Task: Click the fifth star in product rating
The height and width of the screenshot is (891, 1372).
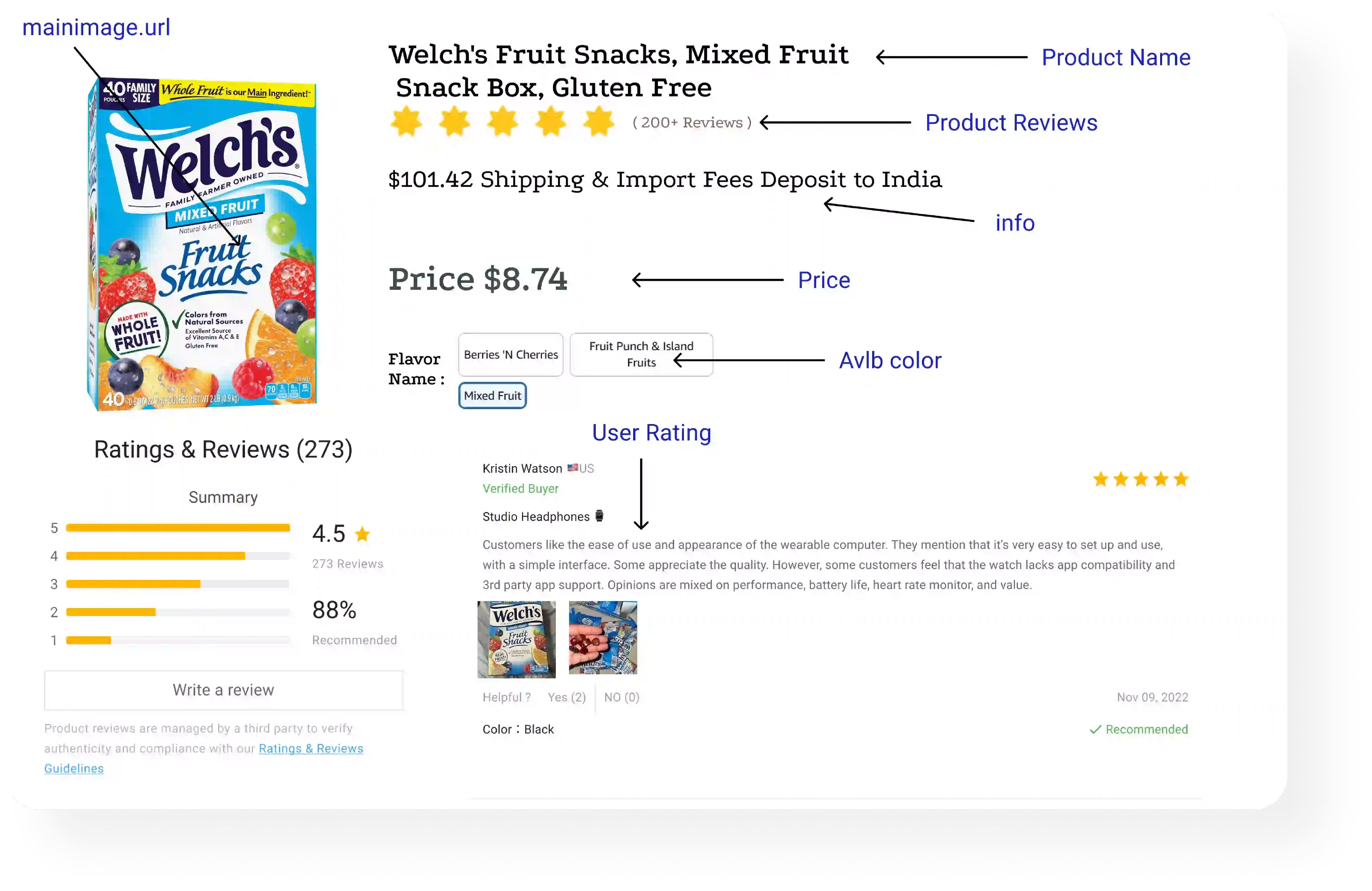Action: (x=599, y=122)
